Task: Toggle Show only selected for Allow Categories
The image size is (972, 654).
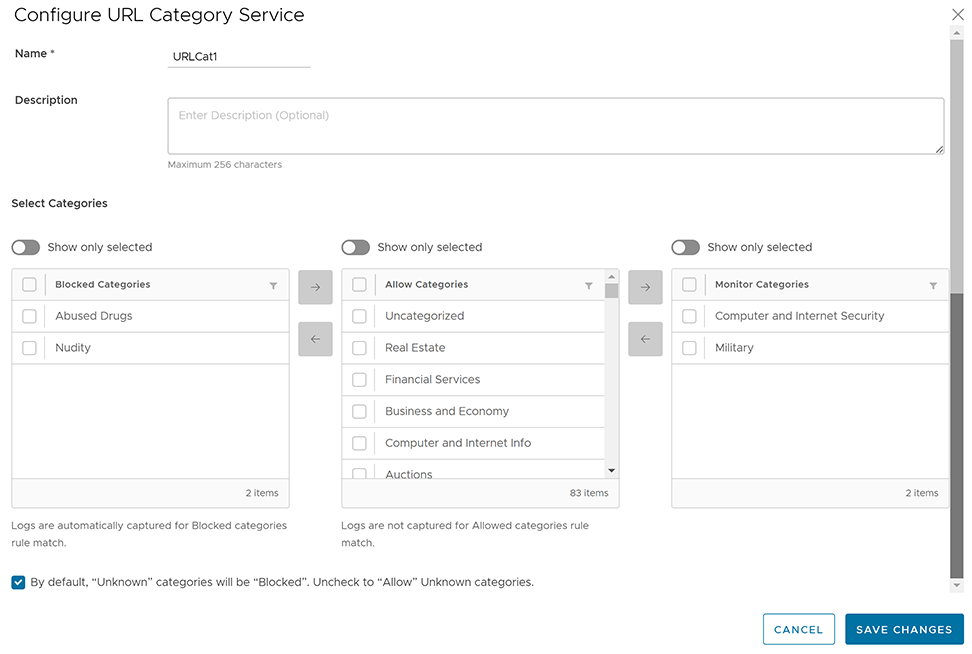Action: pos(356,247)
